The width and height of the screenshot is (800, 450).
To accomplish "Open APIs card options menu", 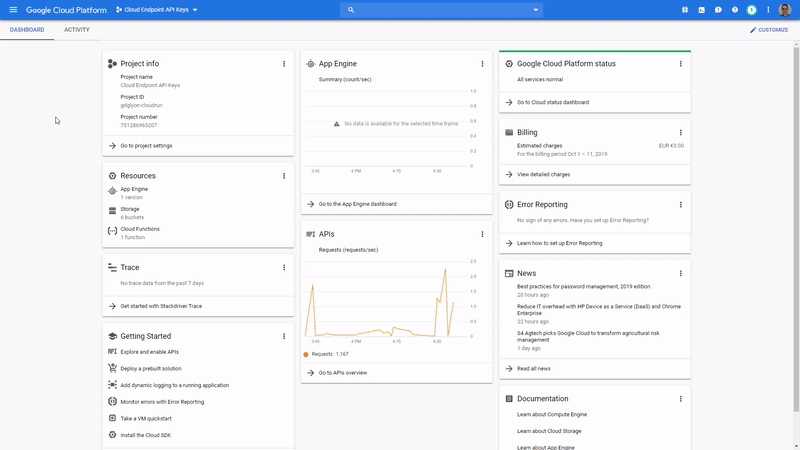I will [x=482, y=234].
